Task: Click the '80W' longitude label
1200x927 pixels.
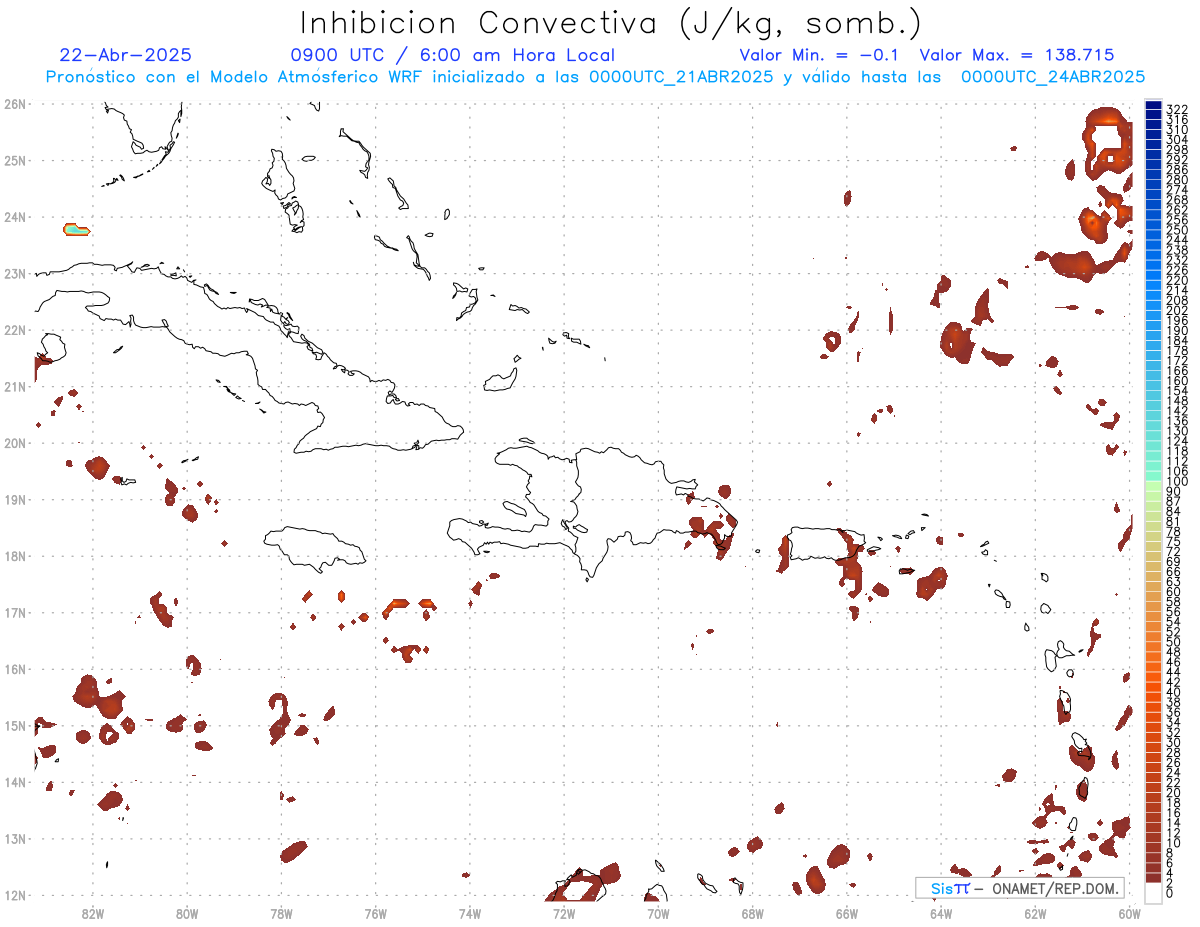Action: pyautogui.click(x=187, y=912)
